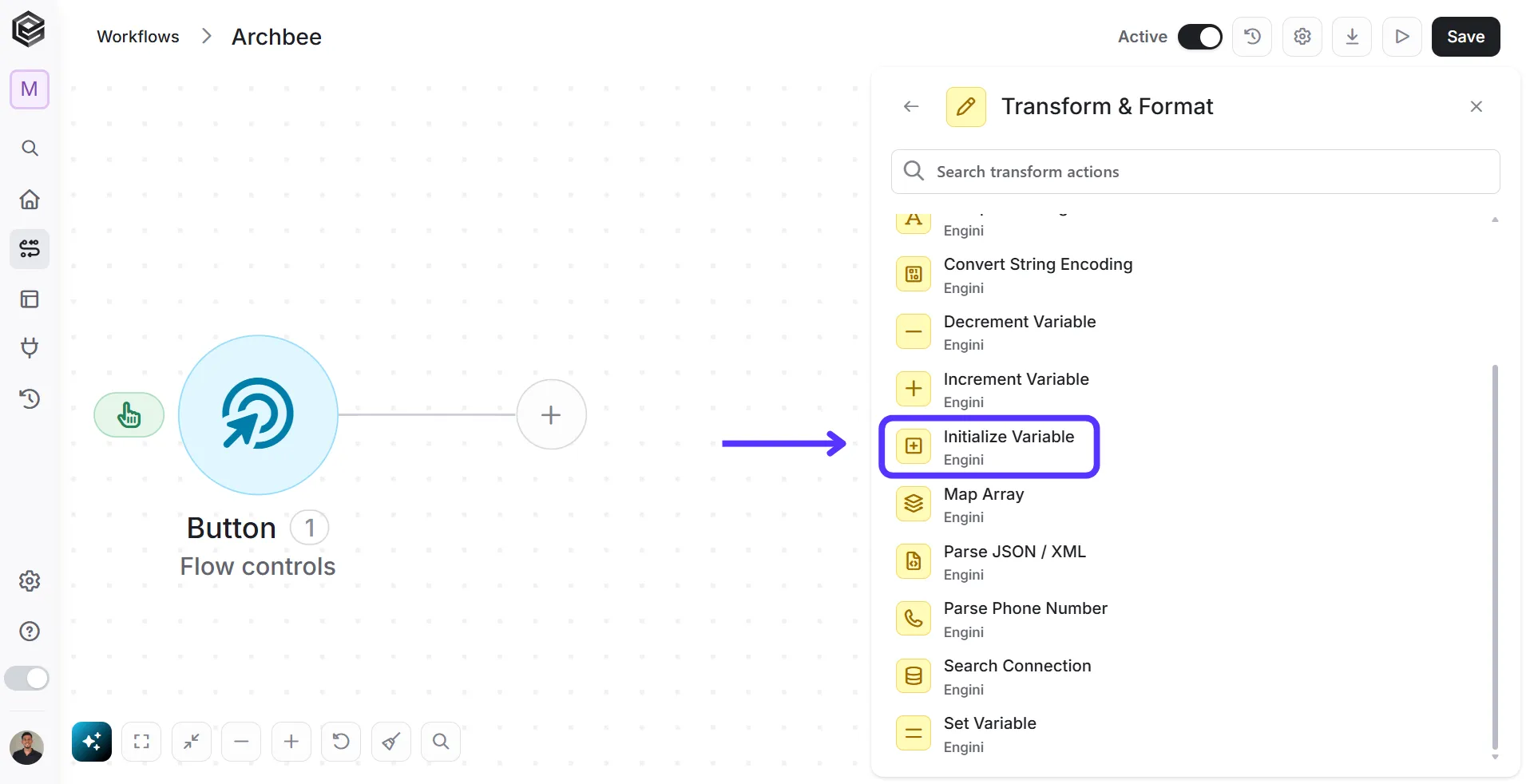Click the green manual trigger hand icon
Screen dimensions: 1526x784
129,415
